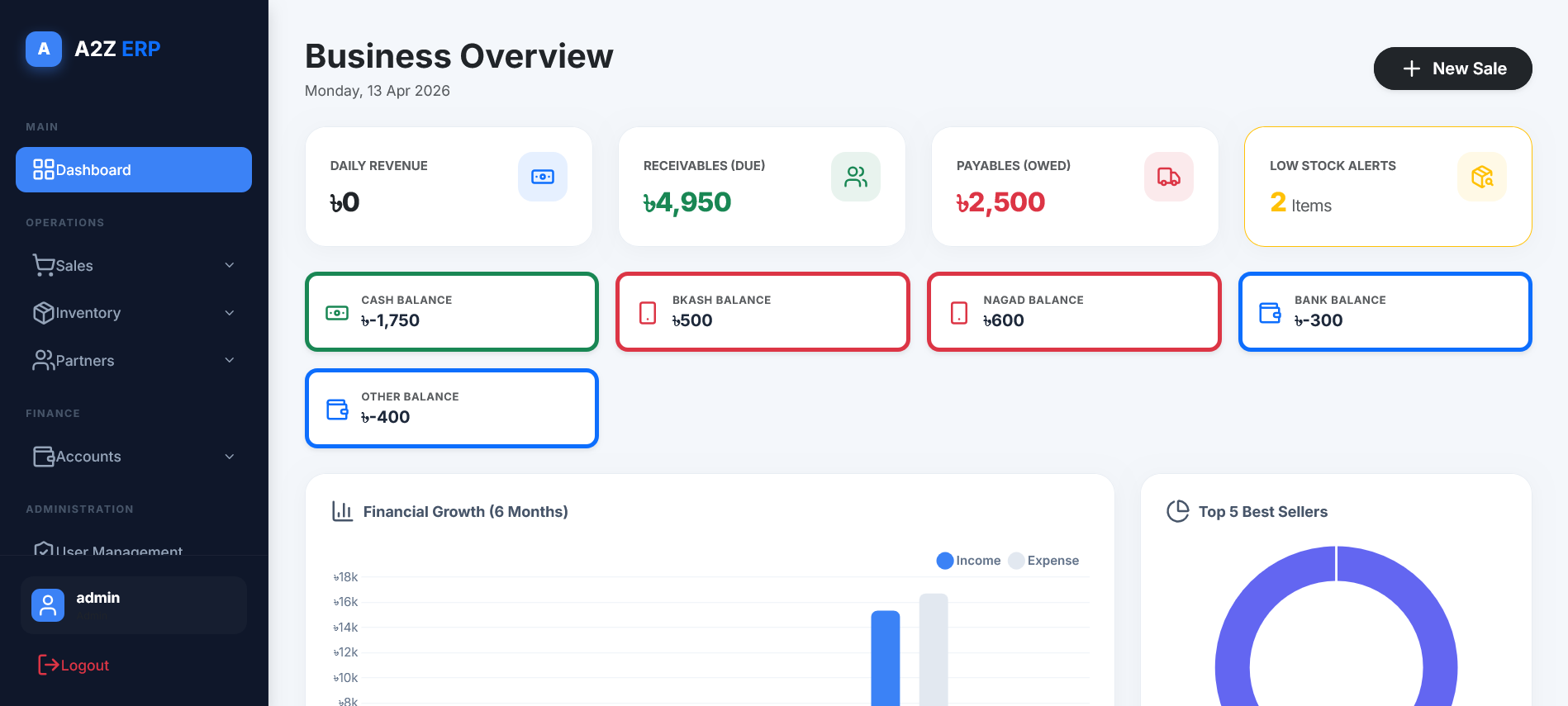Open the Receivables (Due) card
The image size is (1568, 706).
tap(762, 187)
